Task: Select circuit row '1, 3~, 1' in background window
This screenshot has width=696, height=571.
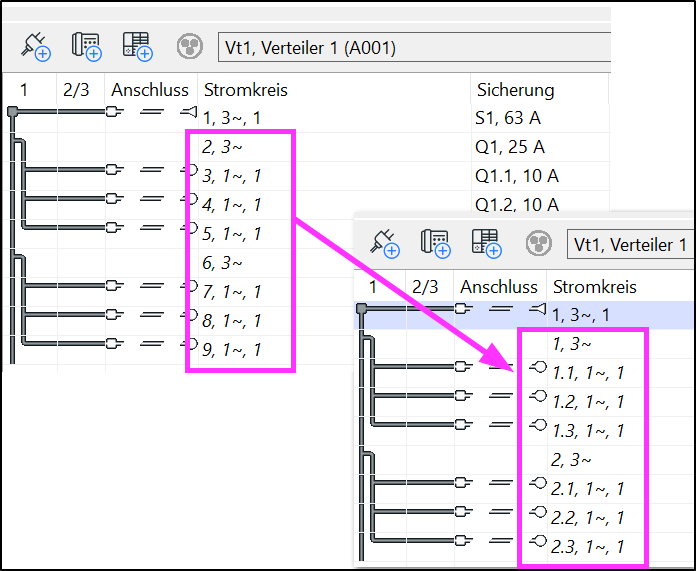Action: [x=232, y=119]
